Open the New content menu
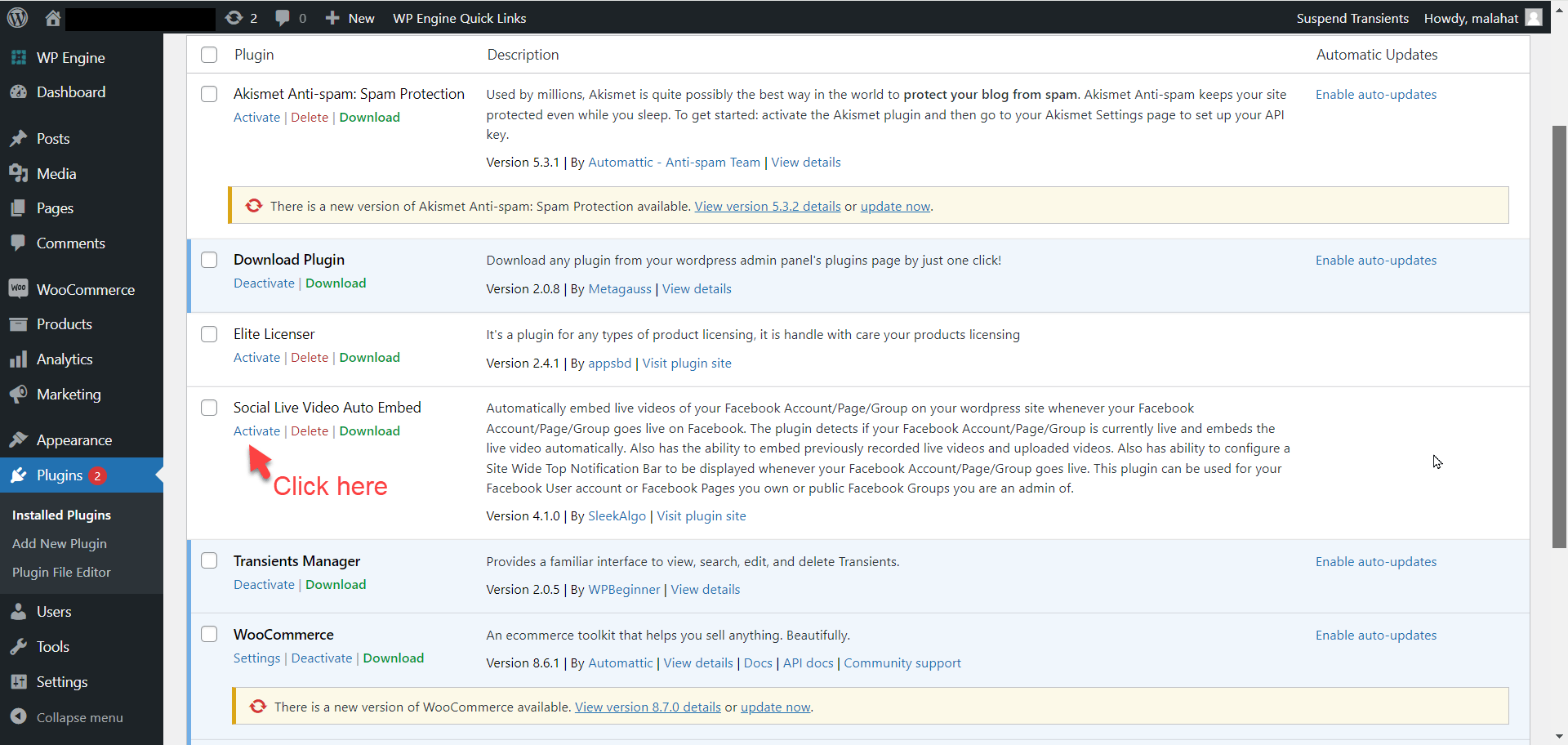The height and width of the screenshot is (745, 1568). coord(350,18)
